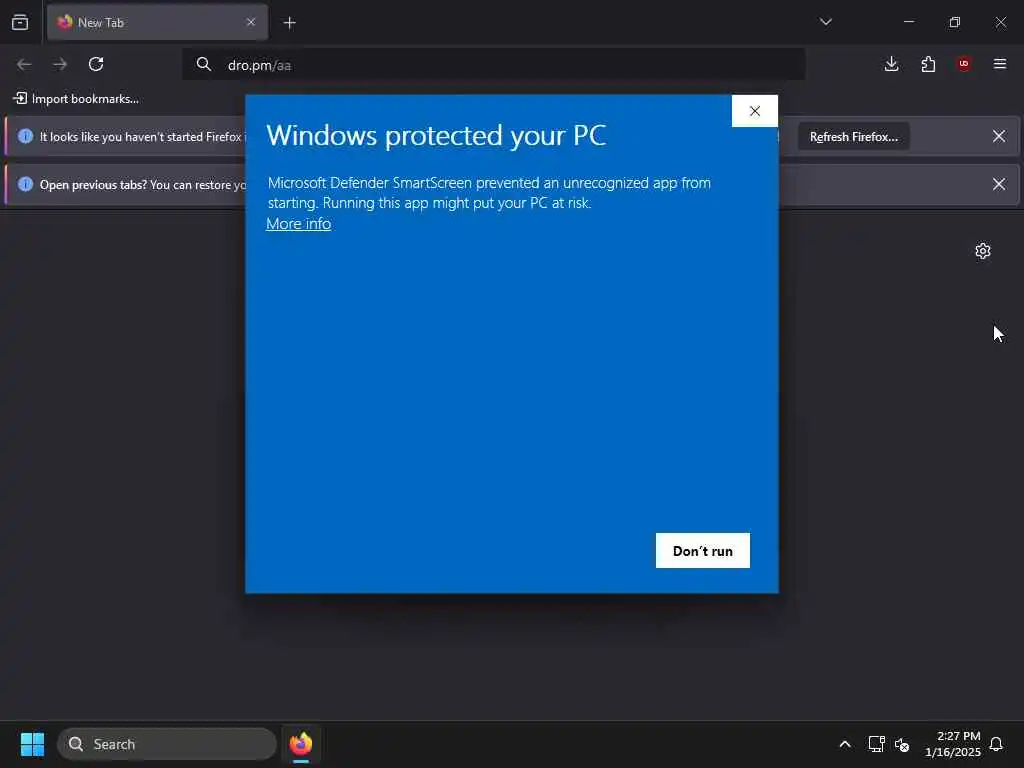1024x768 pixels.
Task: Close the New Tab tab
Action: (x=251, y=22)
